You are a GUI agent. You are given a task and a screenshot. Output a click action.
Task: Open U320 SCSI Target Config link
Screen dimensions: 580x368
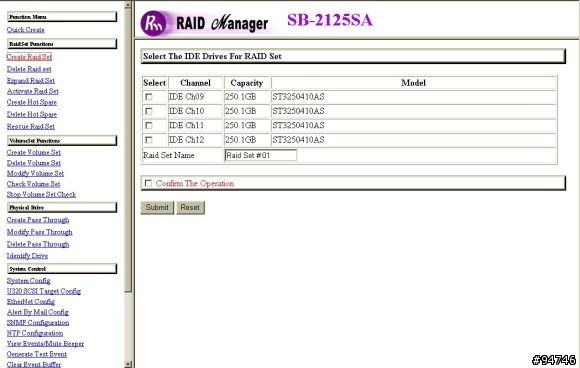(x=44, y=291)
